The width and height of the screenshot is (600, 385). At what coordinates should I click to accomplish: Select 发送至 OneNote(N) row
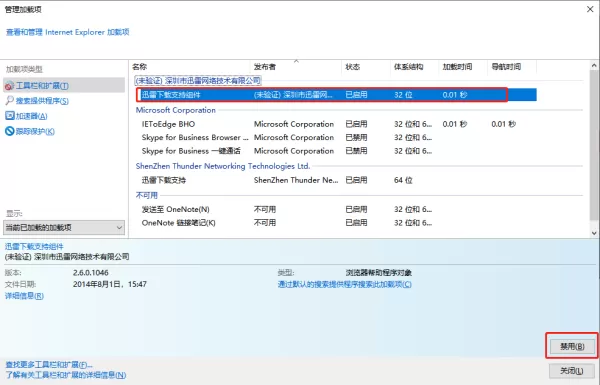pyautogui.click(x=336, y=209)
